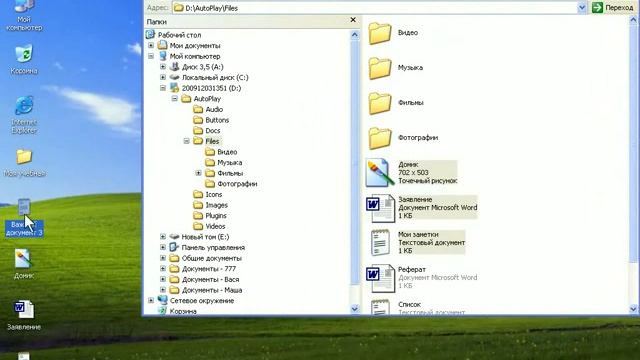Open the Фотографии folder icon in file list
This screenshot has width=640, height=360.
pos(380,138)
